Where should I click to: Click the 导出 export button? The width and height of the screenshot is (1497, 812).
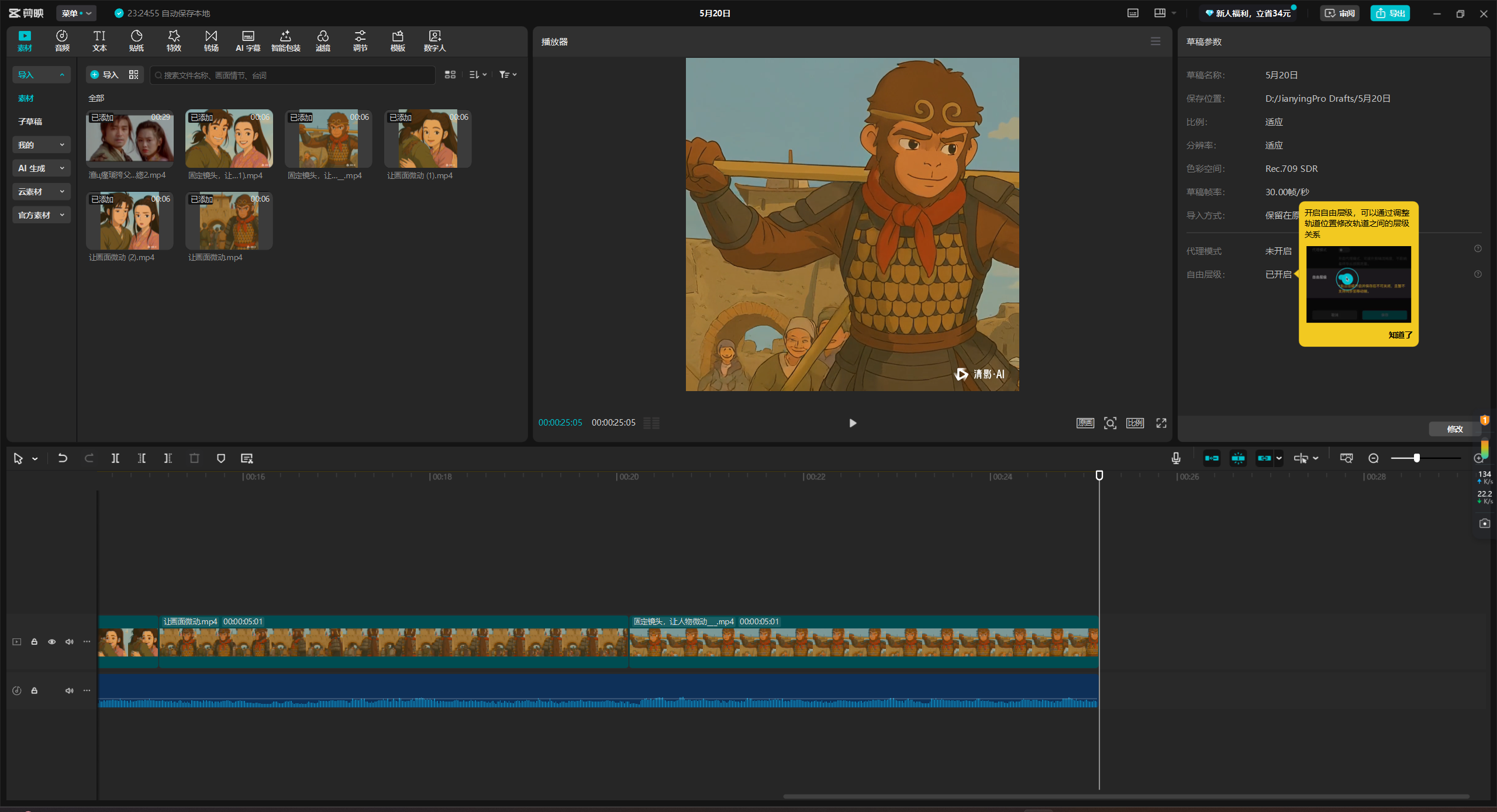tap(1390, 13)
